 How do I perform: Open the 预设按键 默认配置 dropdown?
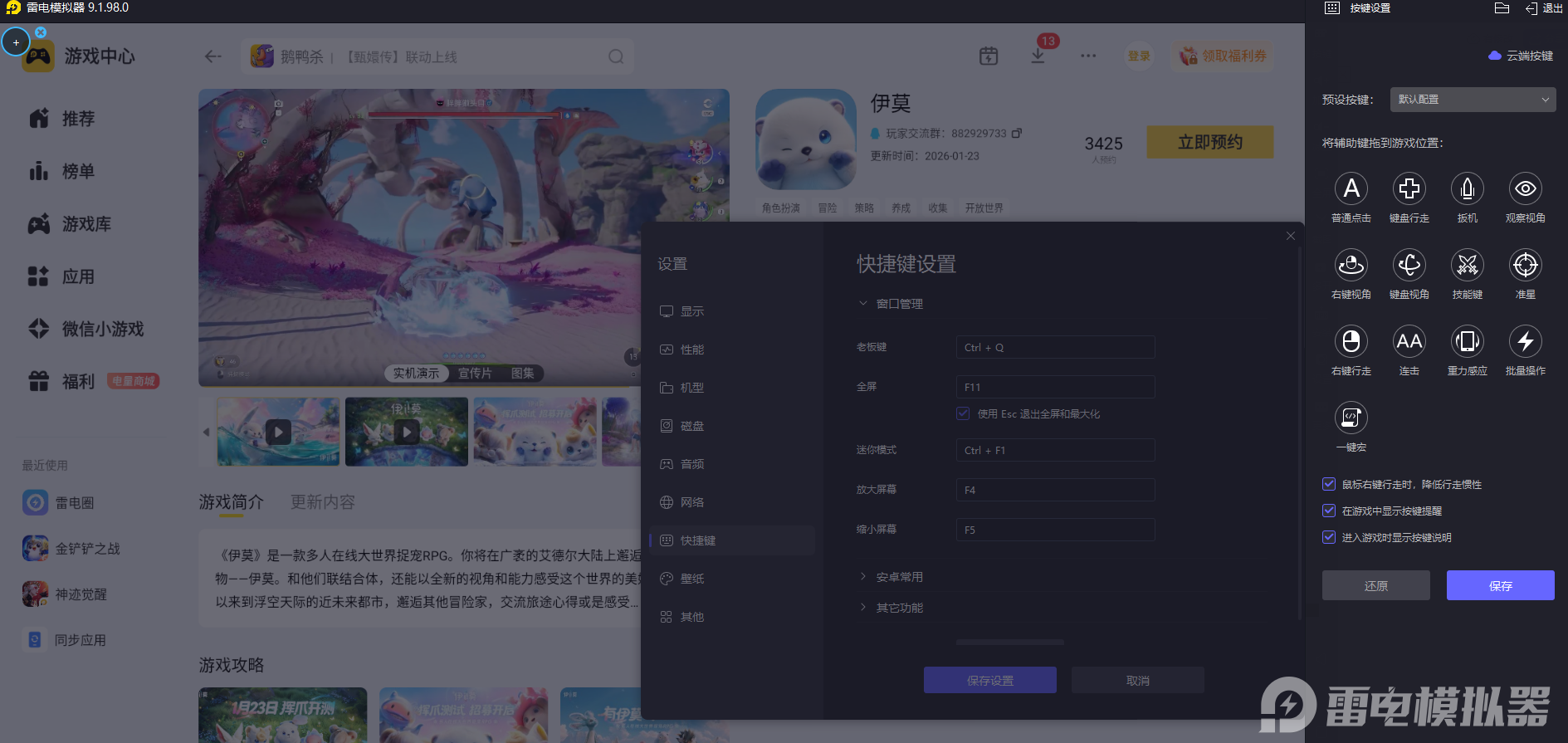point(1473,100)
